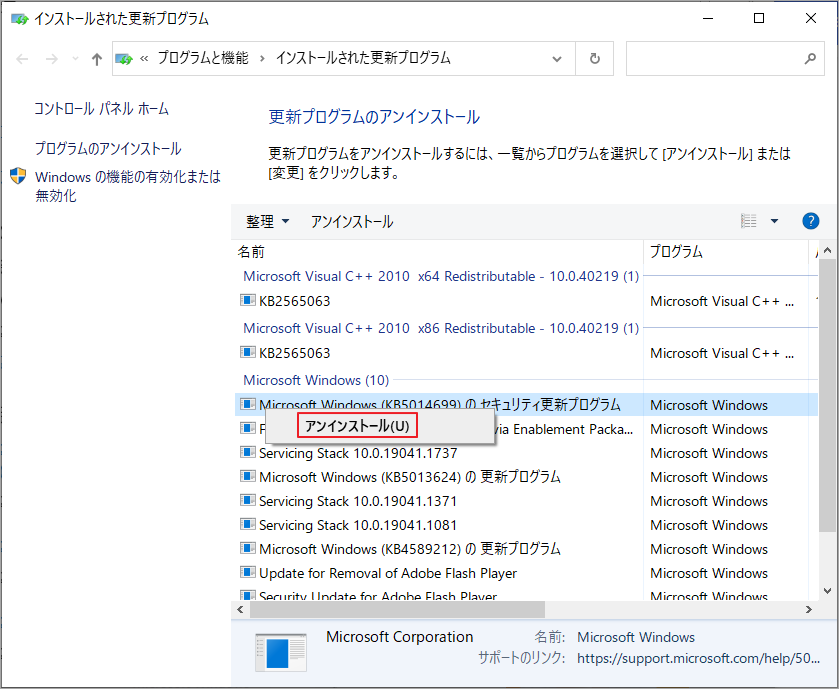Open the support.microsoft.com help link
This screenshot has height=689, width=839.
pos(698,659)
